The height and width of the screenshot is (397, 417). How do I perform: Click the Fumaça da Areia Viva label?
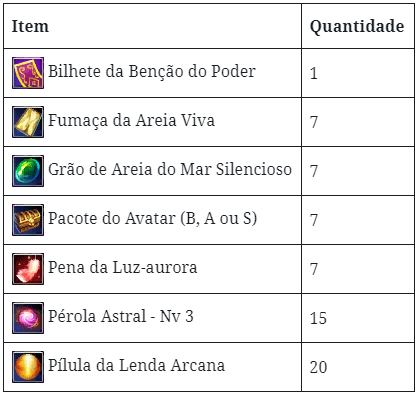[131, 120]
